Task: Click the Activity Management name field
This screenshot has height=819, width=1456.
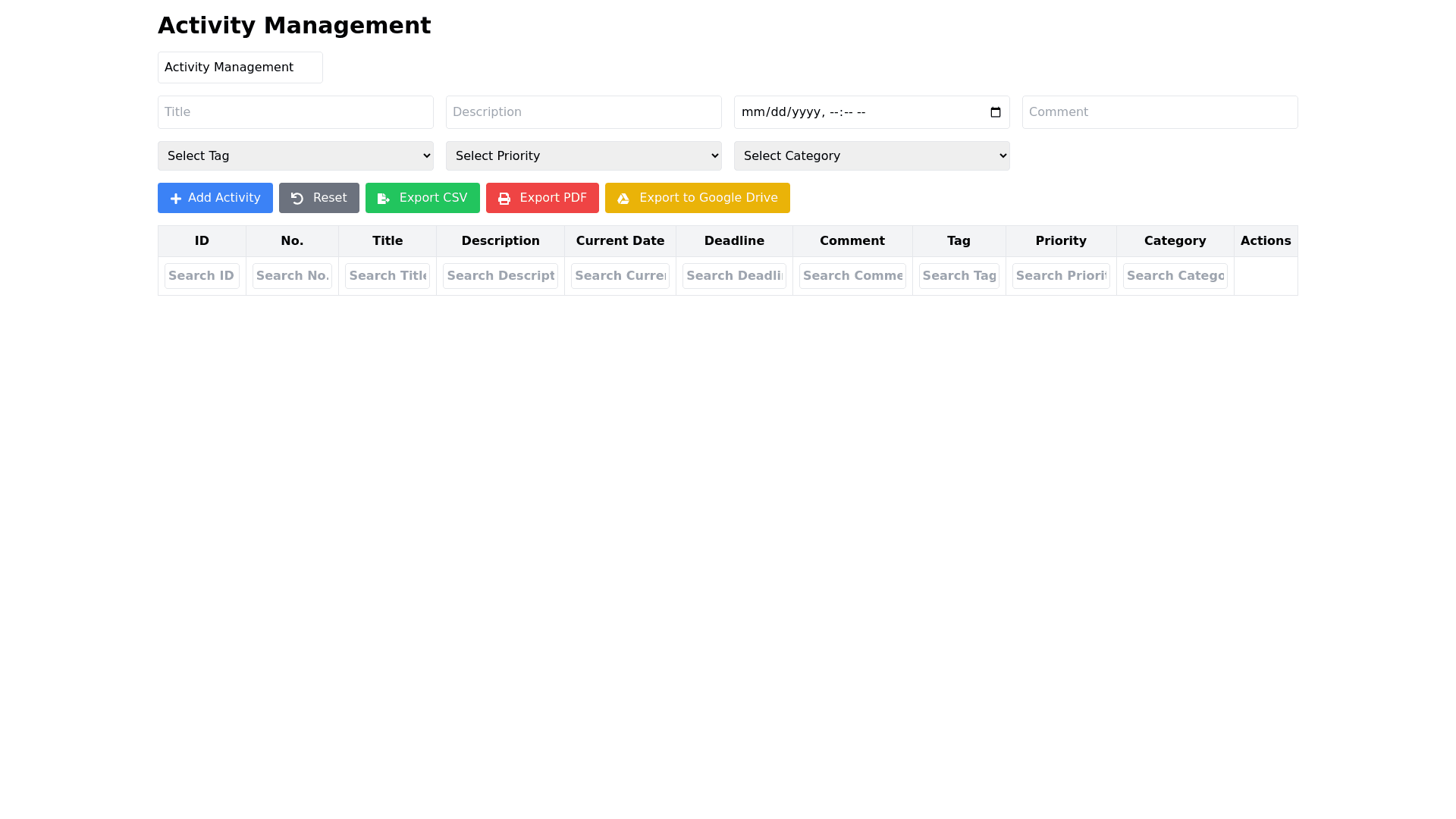Action: (x=240, y=67)
